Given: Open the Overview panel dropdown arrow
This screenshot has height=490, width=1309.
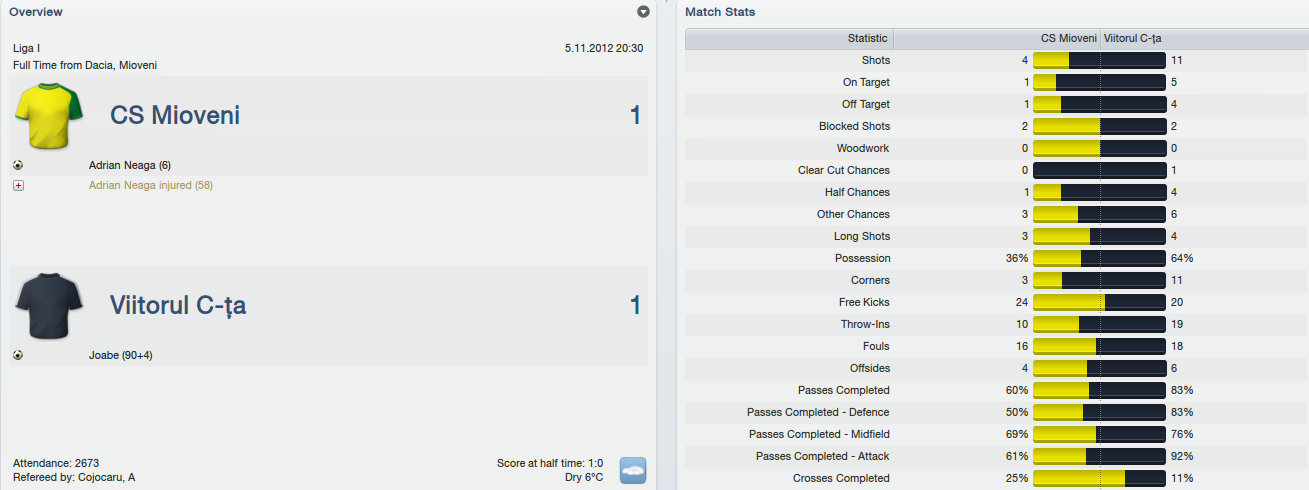Looking at the screenshot, I should tap(643, 12).
